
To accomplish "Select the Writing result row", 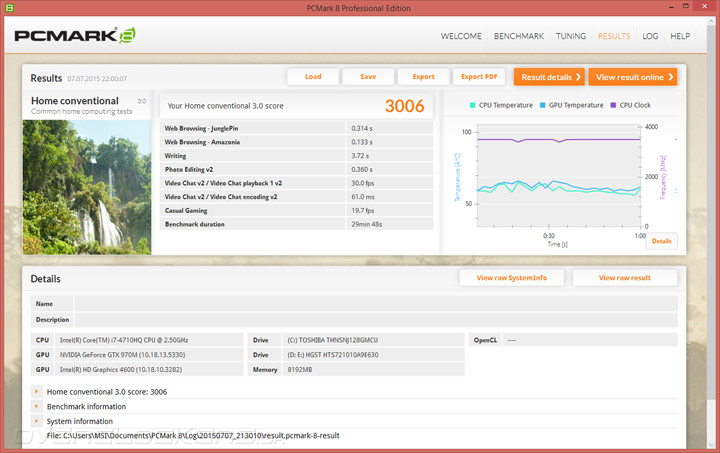I will [x=296, y=156].
